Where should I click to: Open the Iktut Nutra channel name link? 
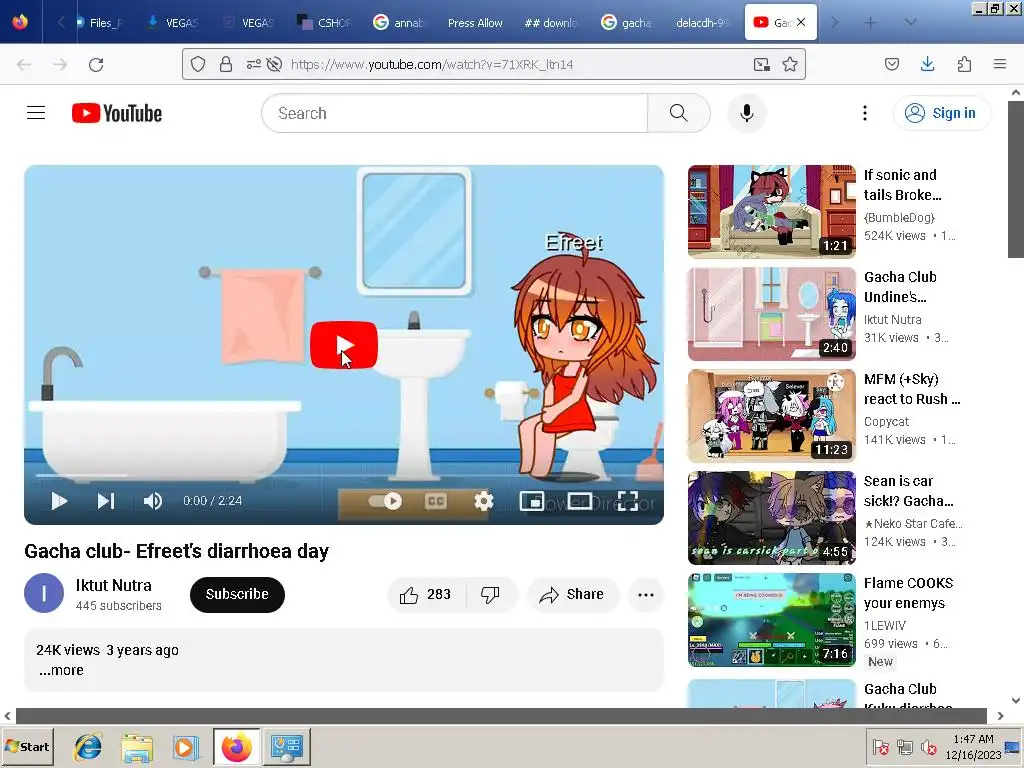pos(114,585)
